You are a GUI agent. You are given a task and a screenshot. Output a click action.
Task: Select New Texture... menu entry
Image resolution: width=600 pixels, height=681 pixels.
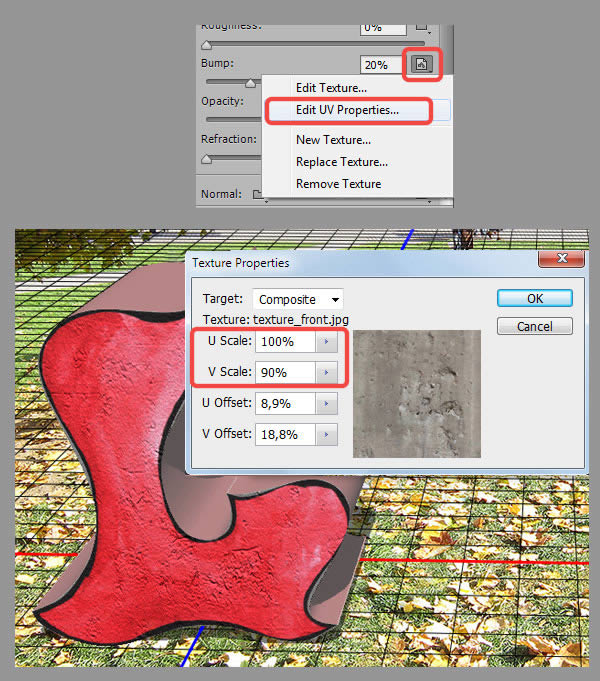333,140
